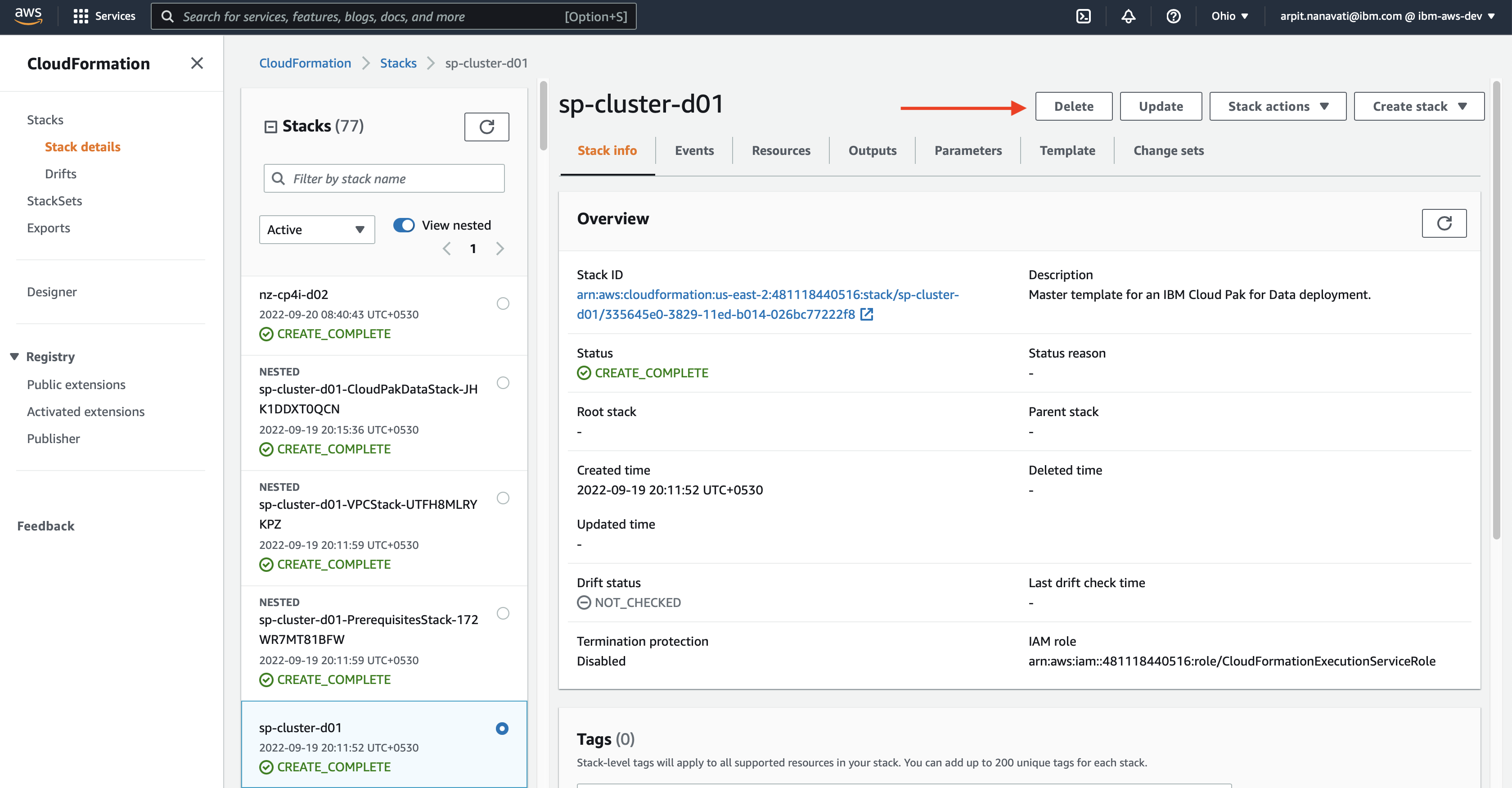The width and height of the screenshot is (1512, 788).
Task: Select the sp-cluster-d01 stack radio button
Action: point(502,728)
